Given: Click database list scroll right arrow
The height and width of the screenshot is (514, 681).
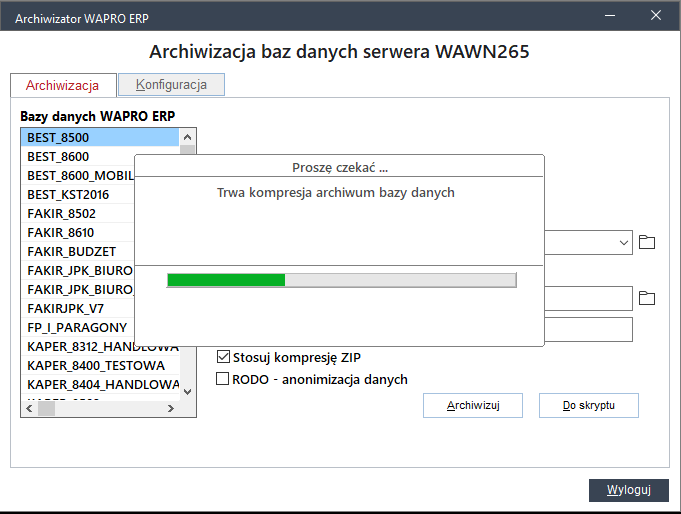Looking at the screenshot, I should click(171, 408).
